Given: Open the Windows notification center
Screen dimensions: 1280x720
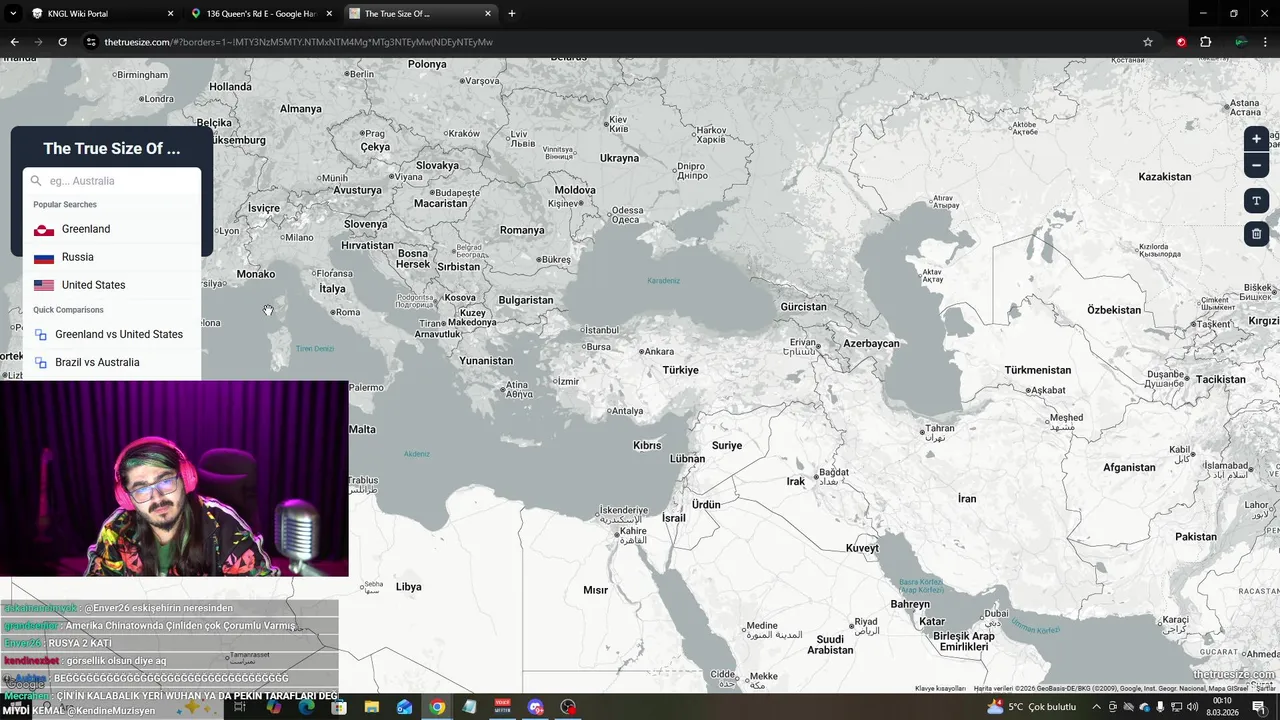Looking at the screenshot, I should point(1259,707).
